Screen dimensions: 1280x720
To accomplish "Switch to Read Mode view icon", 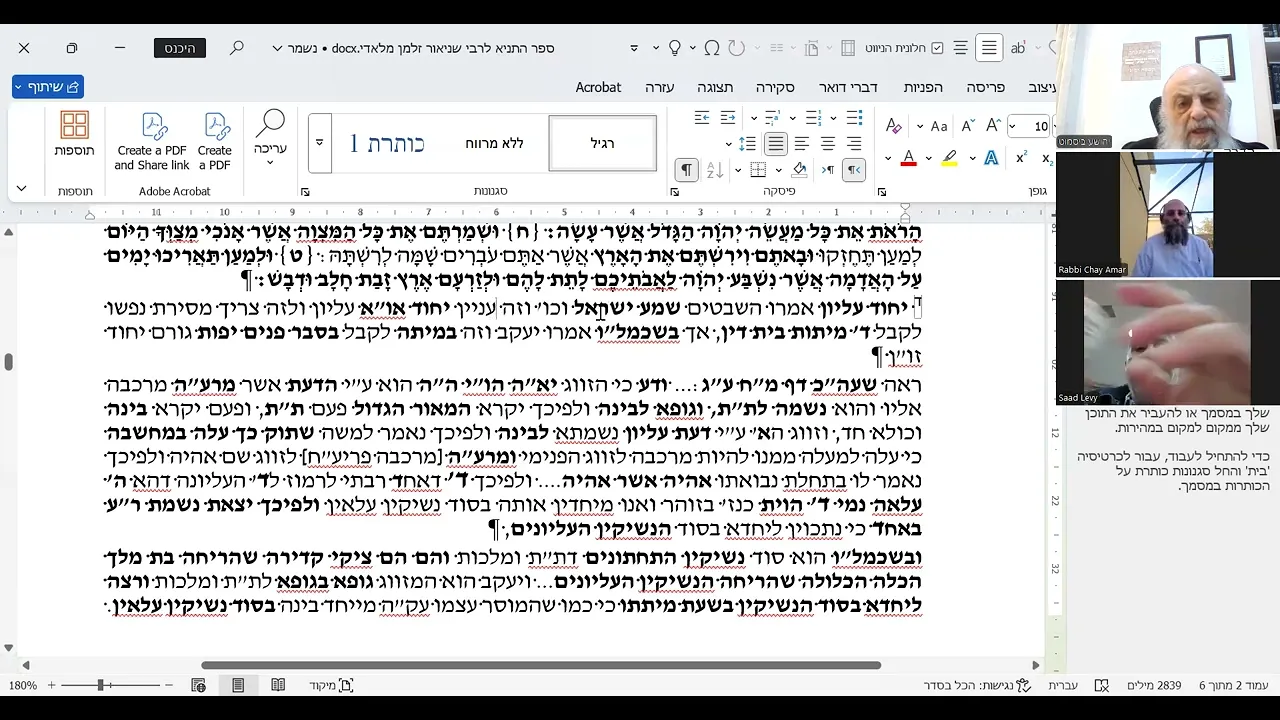I will pos(278,685).
